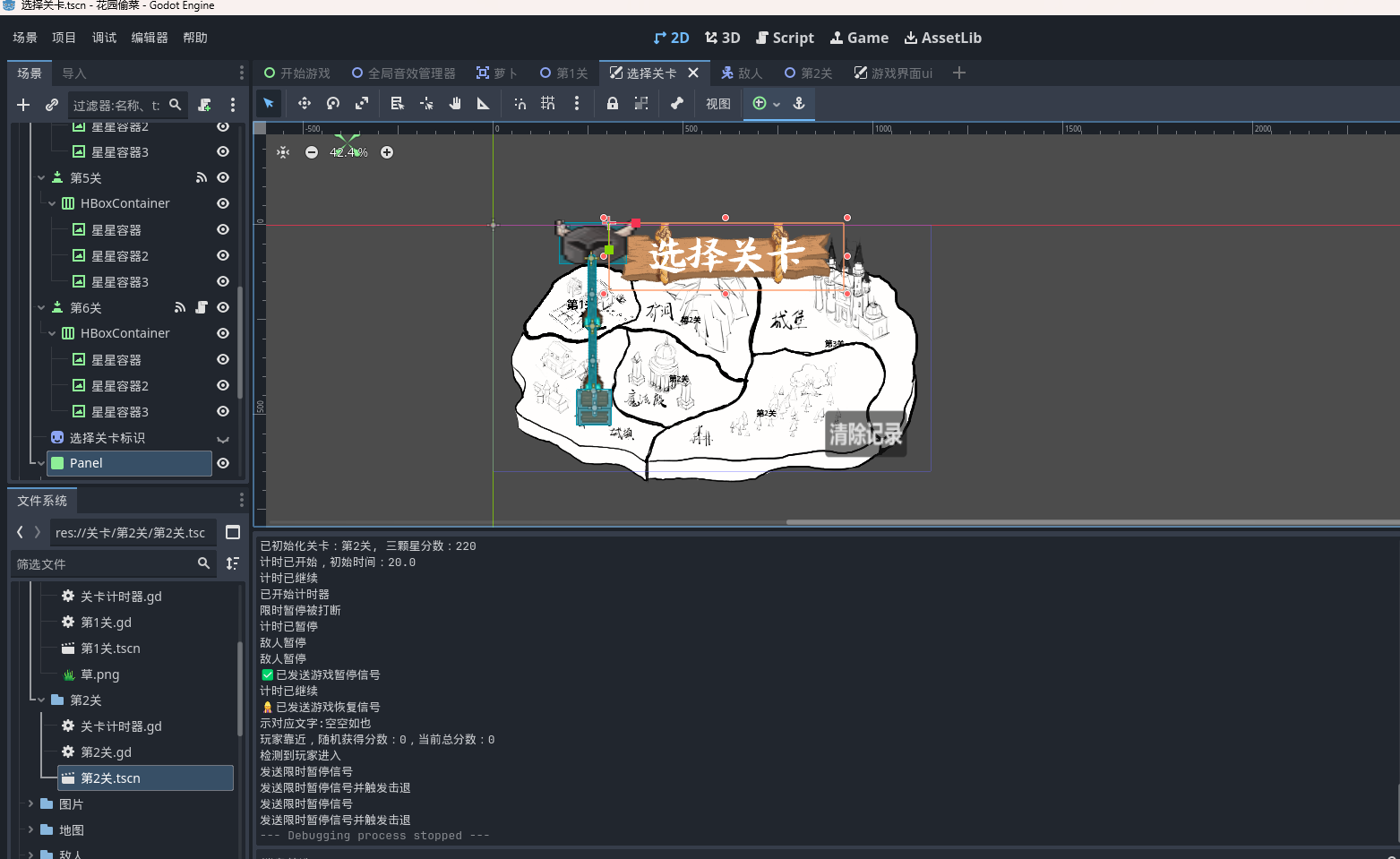Hide the Panel node via eye icon
Image resolution: width=1400 pixels, height=859 pixels.
tap(223, 463)
